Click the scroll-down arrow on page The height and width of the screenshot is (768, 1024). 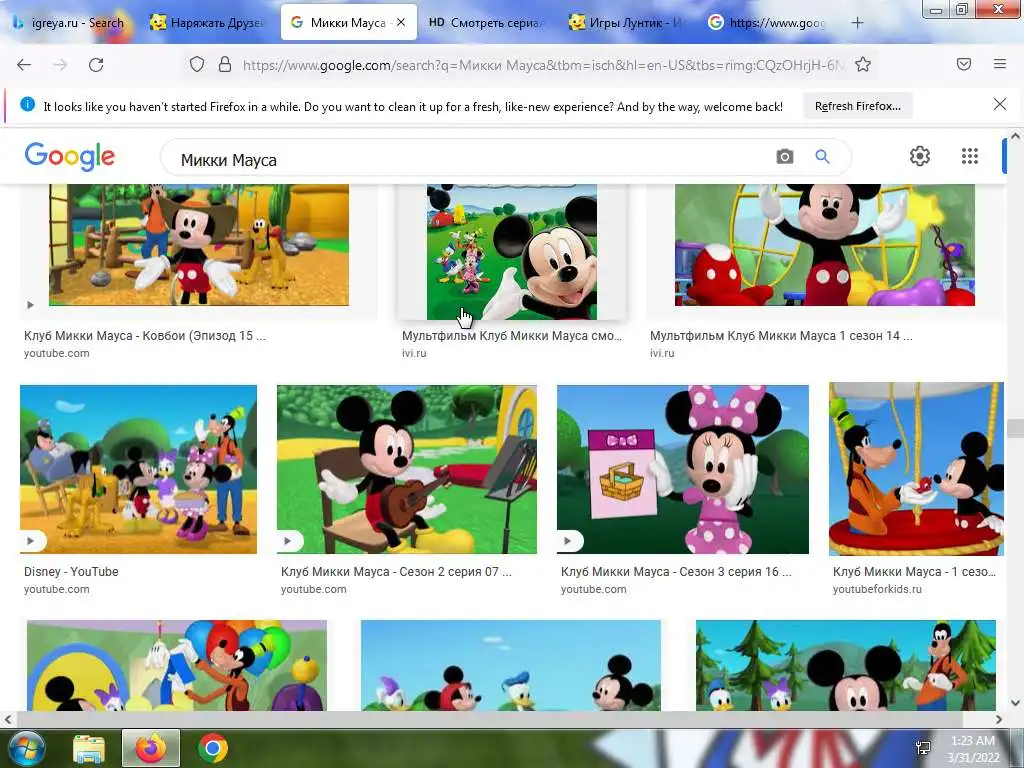(1015, 703)
